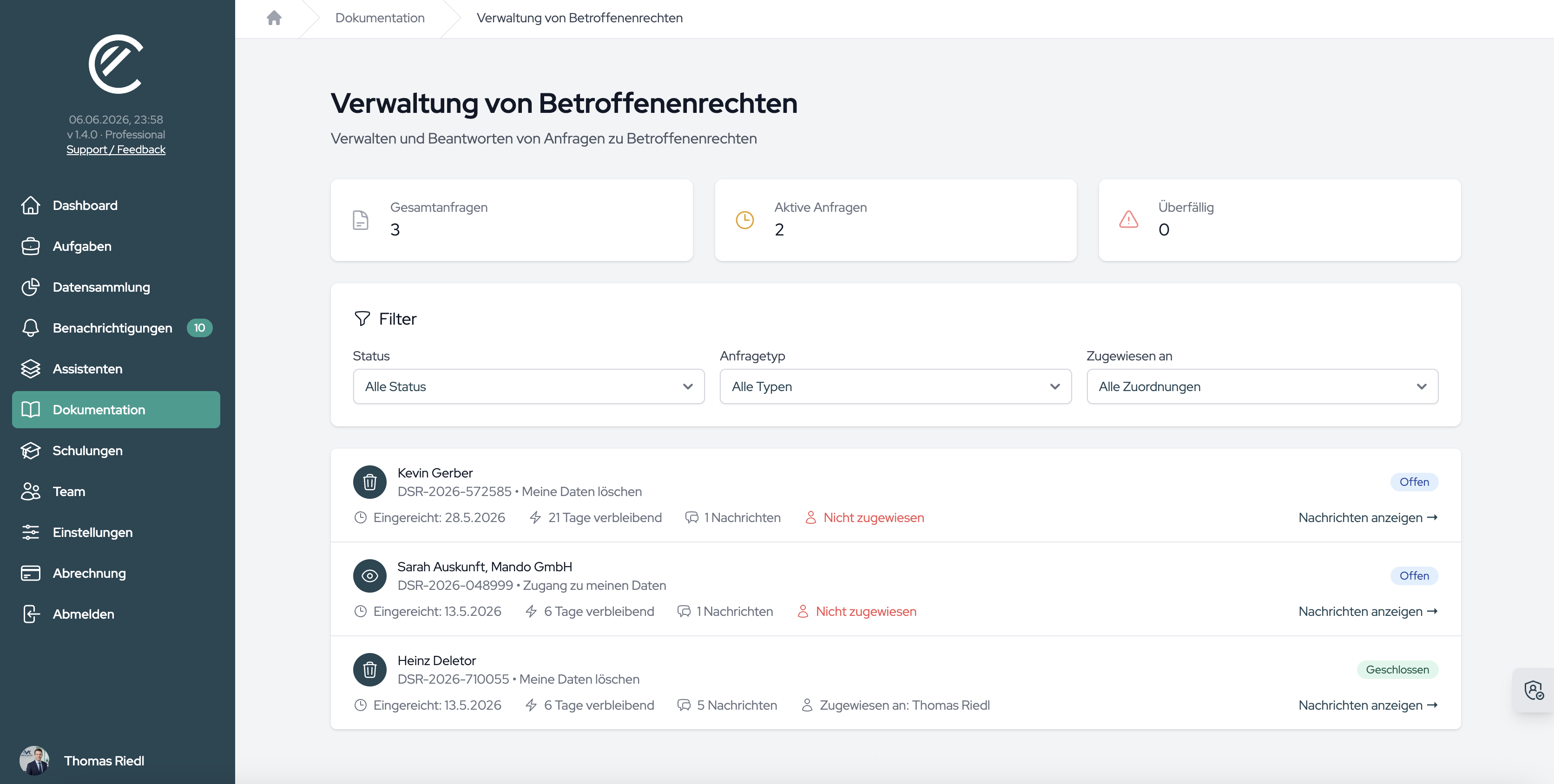Click the Dashboard house icon
Screen dimensions: 1554x784
coord(31,205)
